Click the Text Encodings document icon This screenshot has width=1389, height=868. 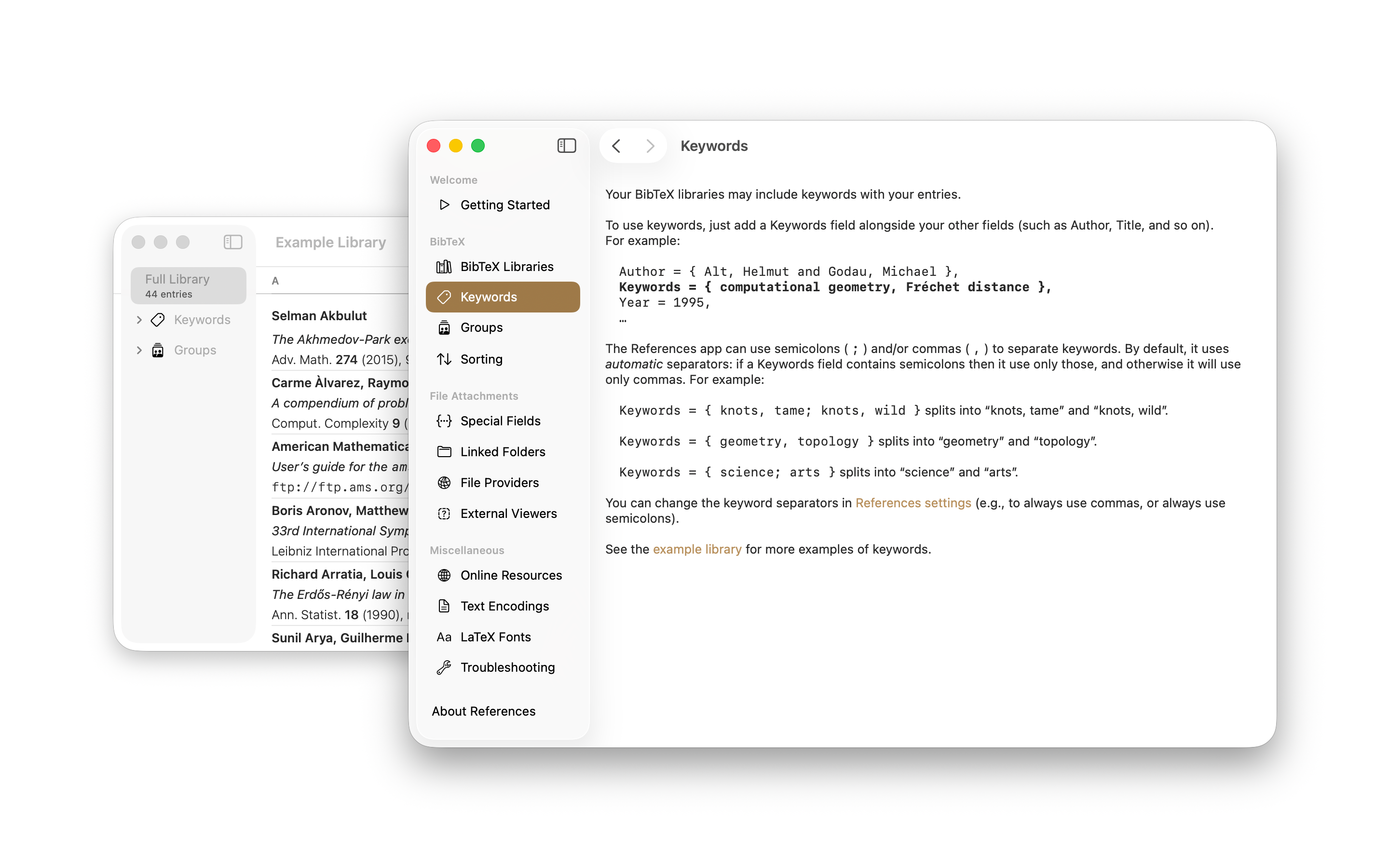coord(444,606)
